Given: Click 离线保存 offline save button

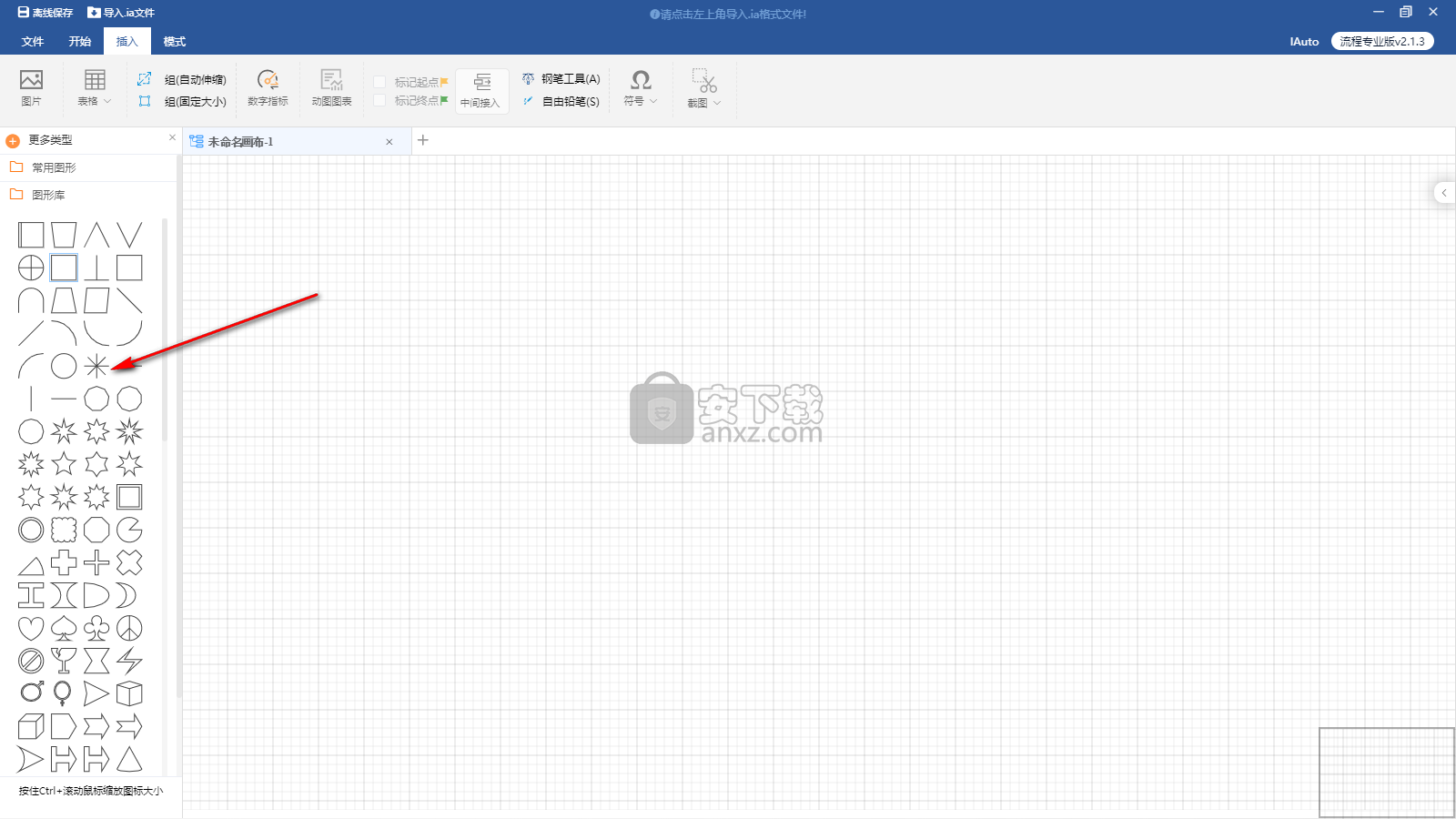Looking at the screenshot, I should [x=45, y=13].
